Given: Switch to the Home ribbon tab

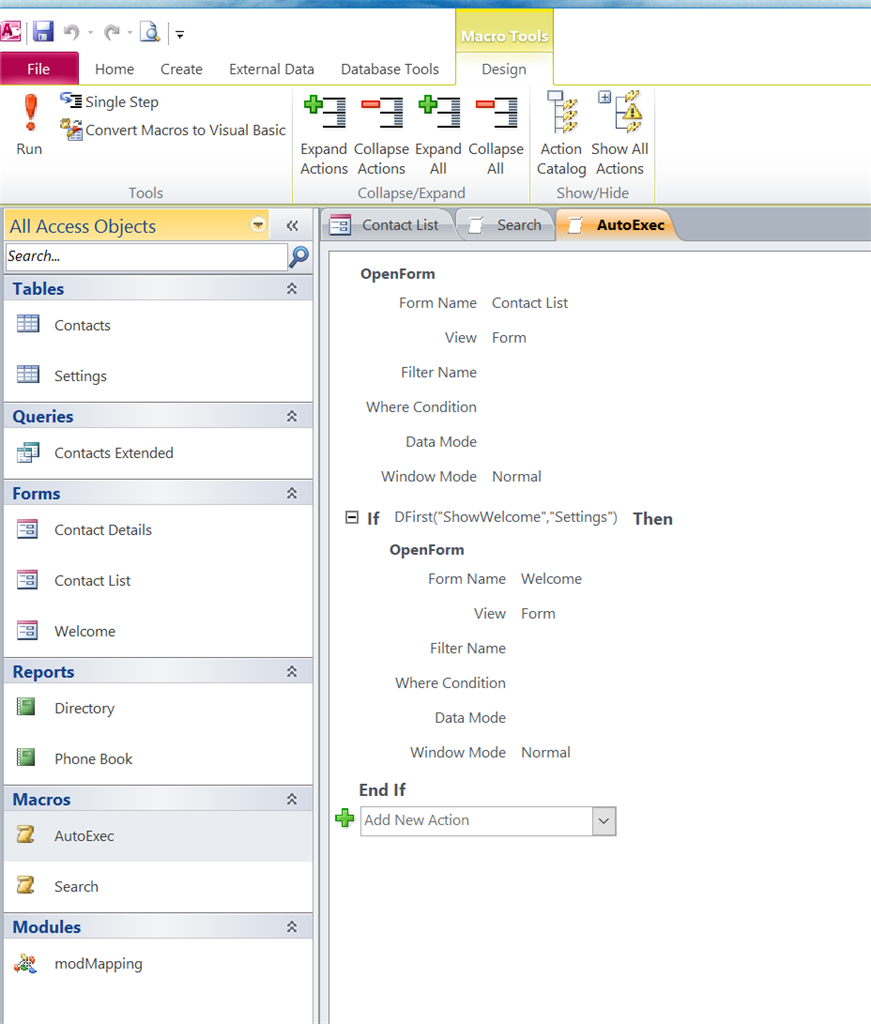Looking at the screenshot, I should coord(114,69).
